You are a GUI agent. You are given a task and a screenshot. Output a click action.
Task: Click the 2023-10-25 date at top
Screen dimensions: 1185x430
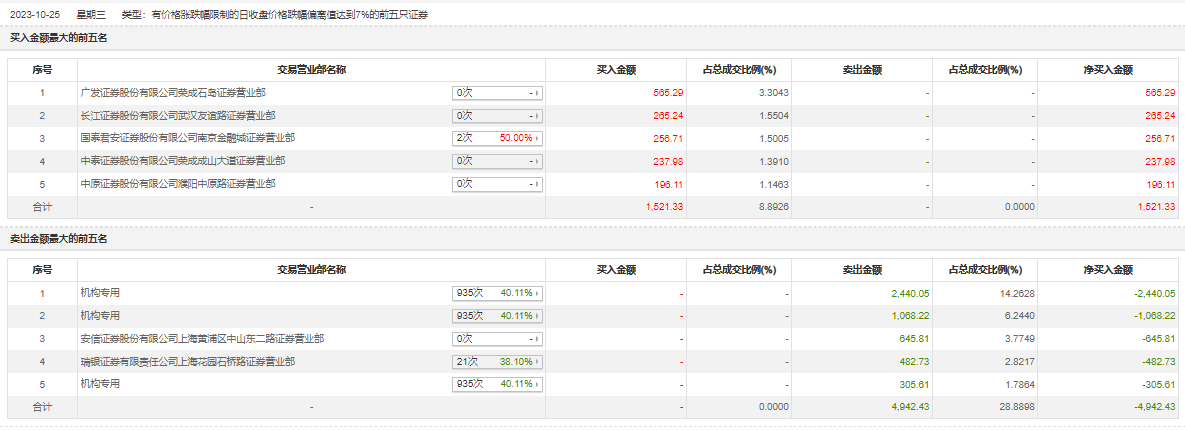[36, 15]
